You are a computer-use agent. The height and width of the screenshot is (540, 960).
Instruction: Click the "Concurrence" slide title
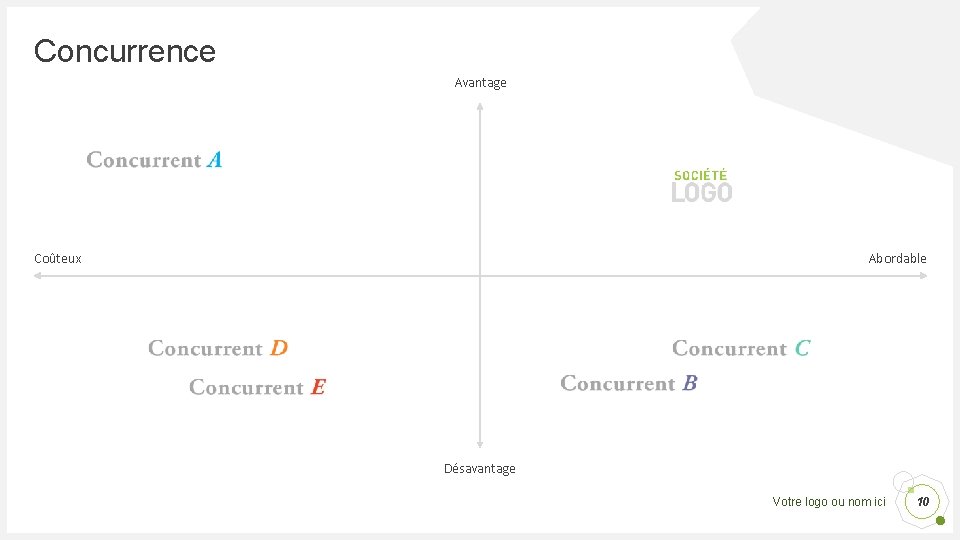click(125, 51)
